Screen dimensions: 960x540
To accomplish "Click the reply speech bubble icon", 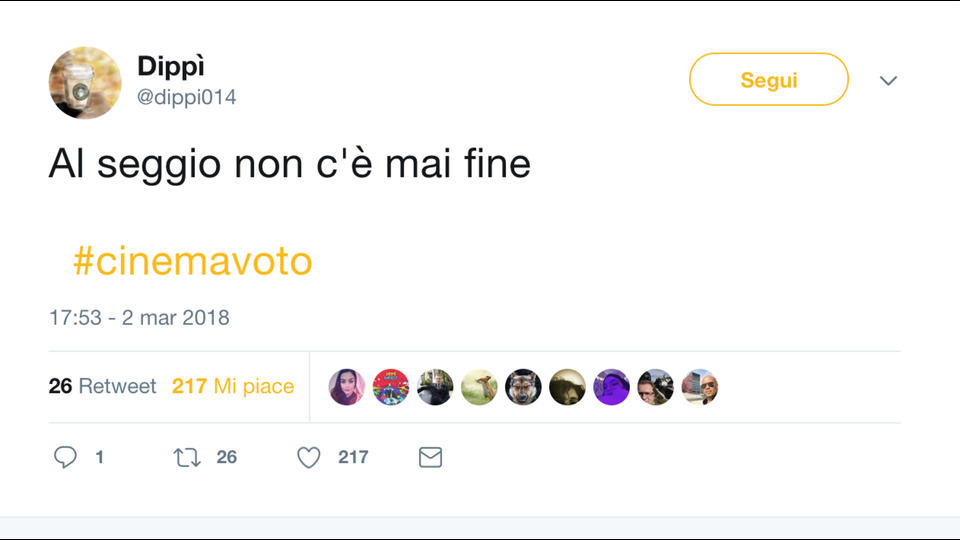I will point(66,457).
